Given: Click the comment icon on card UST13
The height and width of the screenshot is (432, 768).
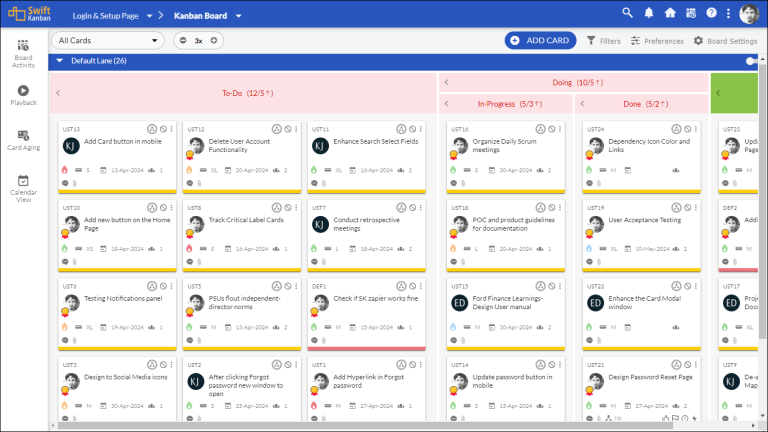Looking at the screenshot, I should pos(65,183).
